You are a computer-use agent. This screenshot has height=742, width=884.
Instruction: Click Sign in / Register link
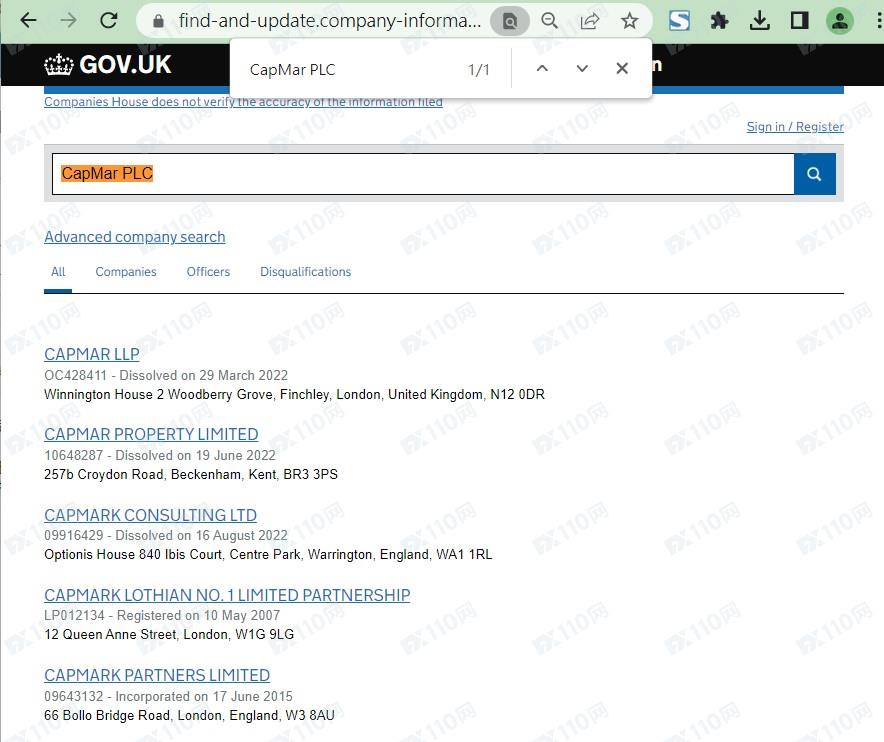795,127
